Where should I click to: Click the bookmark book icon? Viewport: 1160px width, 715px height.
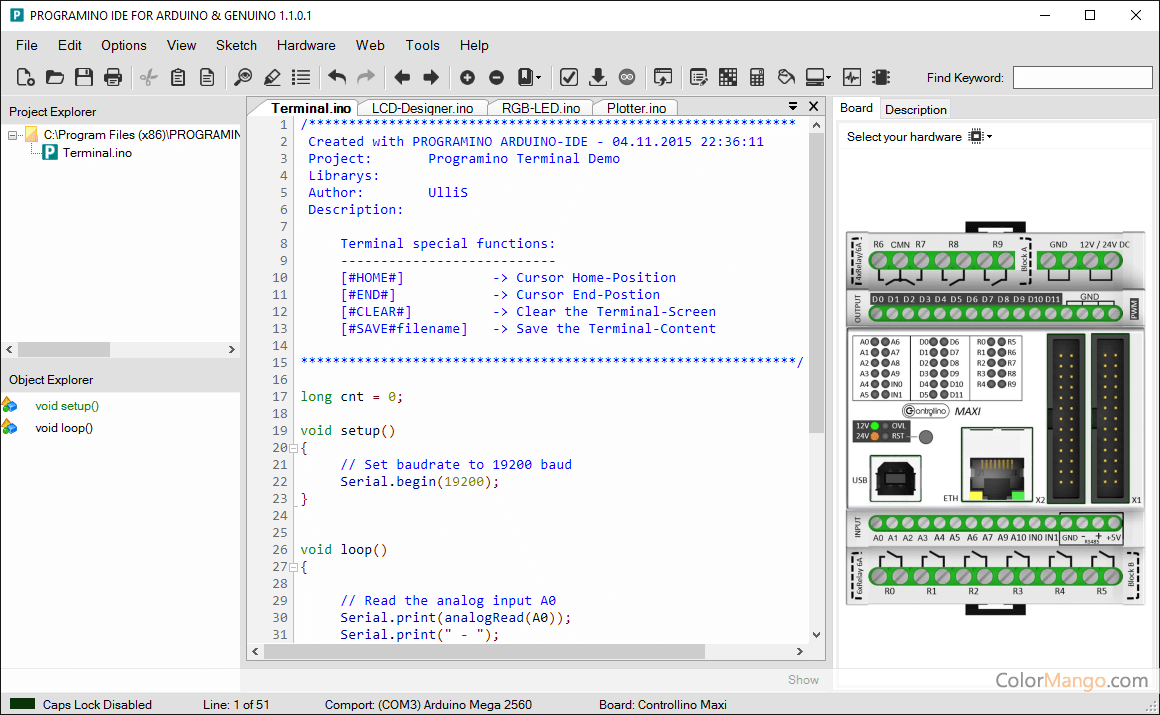(x=525, y=77)
